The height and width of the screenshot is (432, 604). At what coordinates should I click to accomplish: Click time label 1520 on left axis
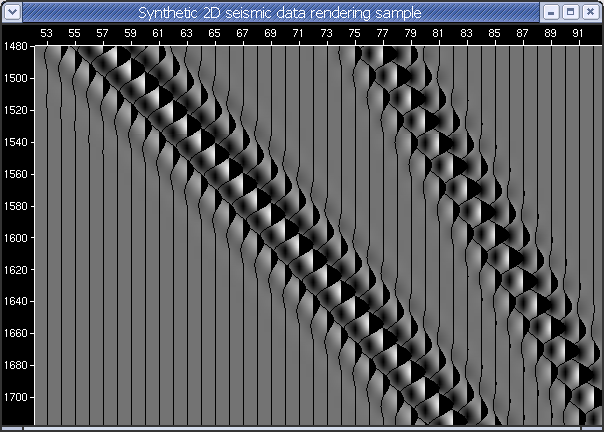tap(16, 111)
